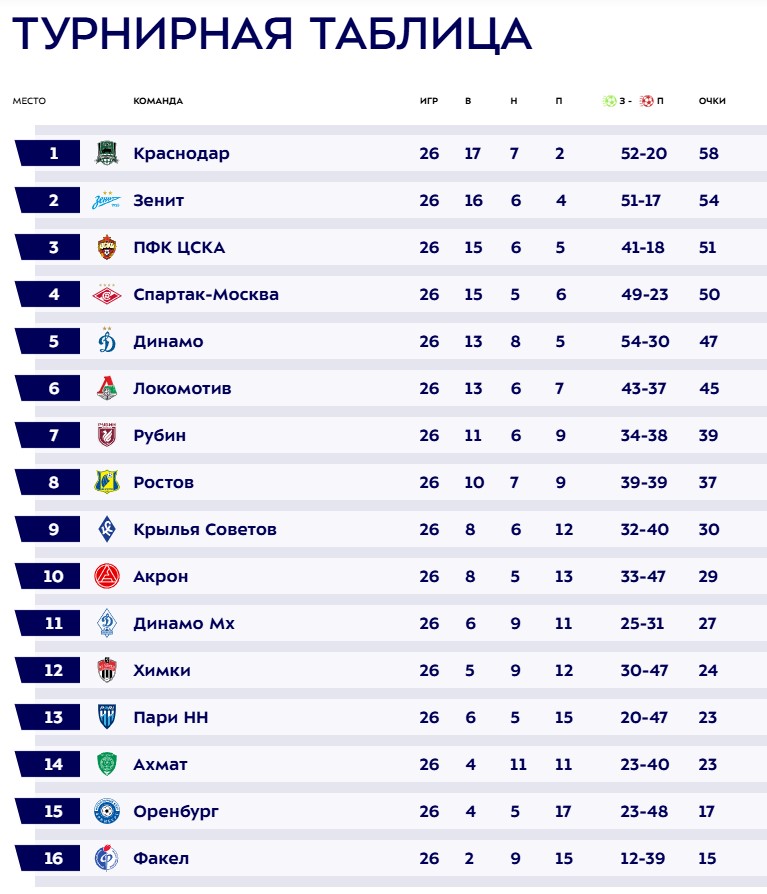Click the Зенит club logo
The width and height of the screenshot is (767, 894).
pos(107,200)
